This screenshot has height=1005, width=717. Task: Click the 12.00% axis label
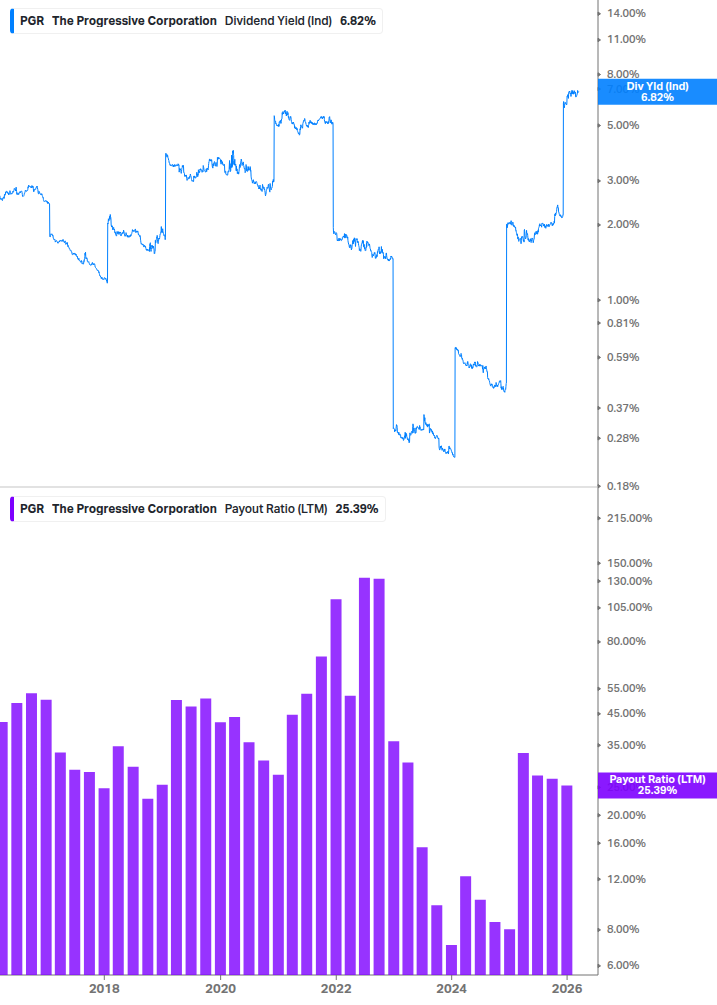[x=626, y=879]
